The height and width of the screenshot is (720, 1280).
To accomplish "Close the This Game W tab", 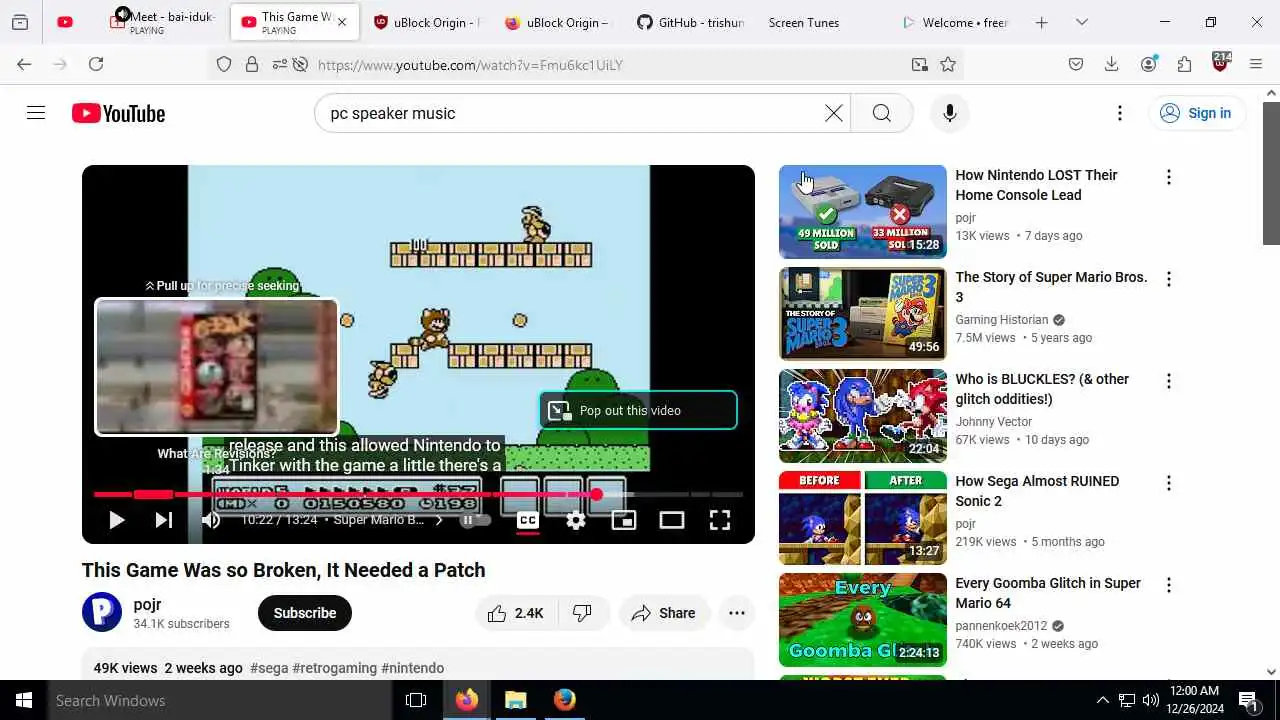I will pyautogui.click(x=343, y=22).
